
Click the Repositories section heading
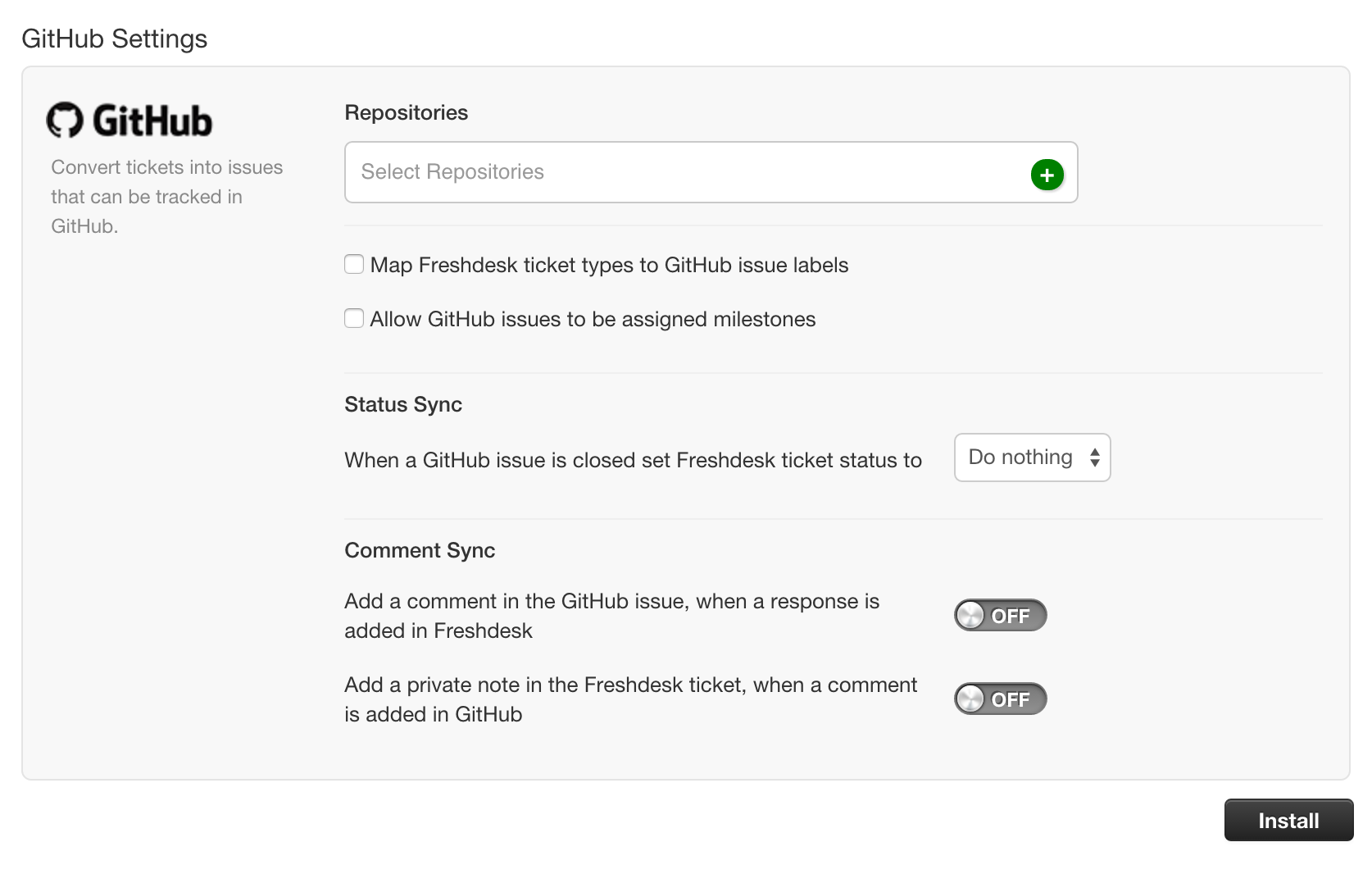click(407, 112)
